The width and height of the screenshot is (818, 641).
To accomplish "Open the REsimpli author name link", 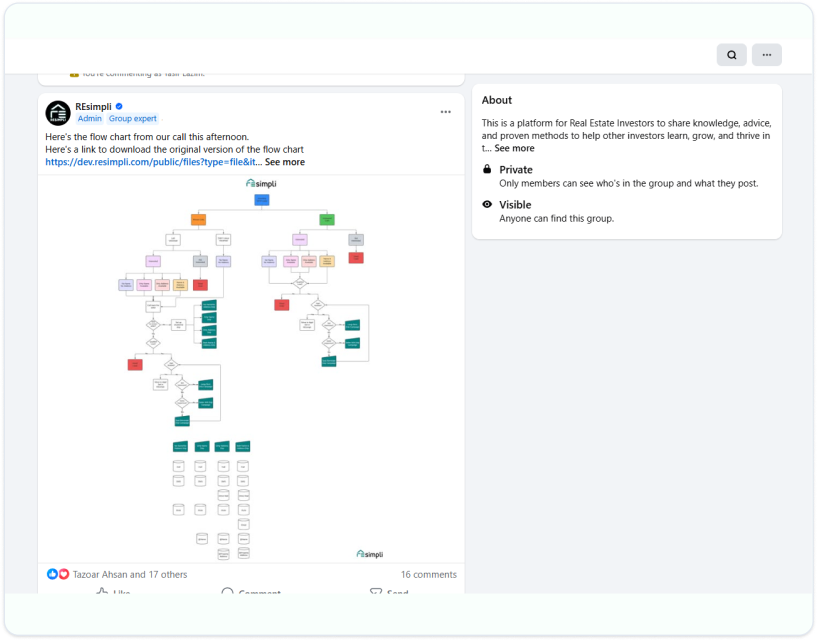I will tap(93, 106).
